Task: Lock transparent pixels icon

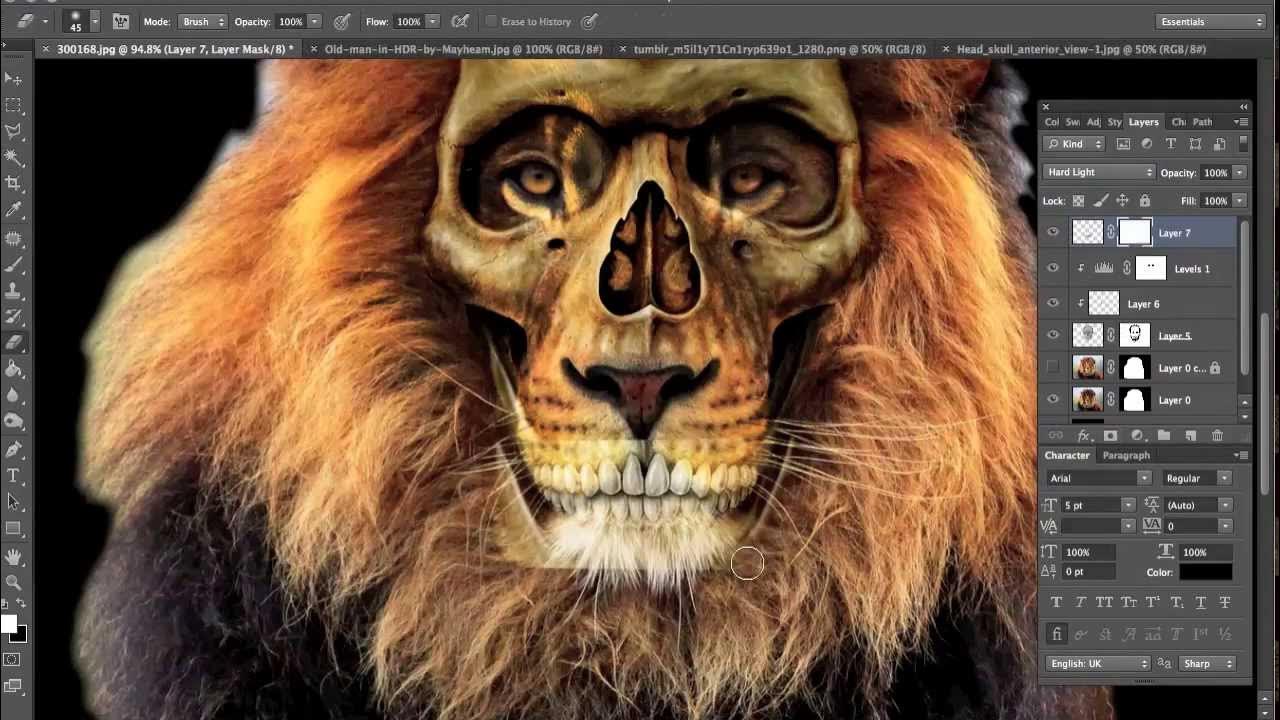Action: pyautogui.click(x=1078, y=201)
